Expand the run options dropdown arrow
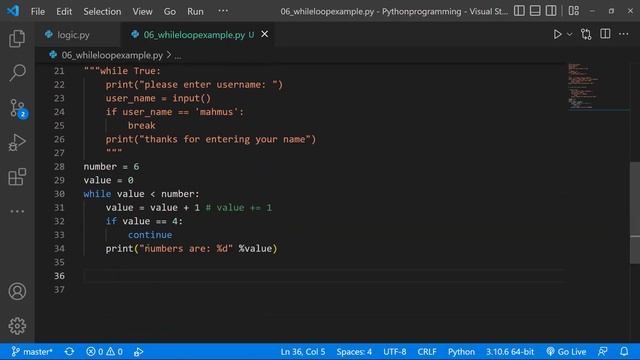 (569, 34)
